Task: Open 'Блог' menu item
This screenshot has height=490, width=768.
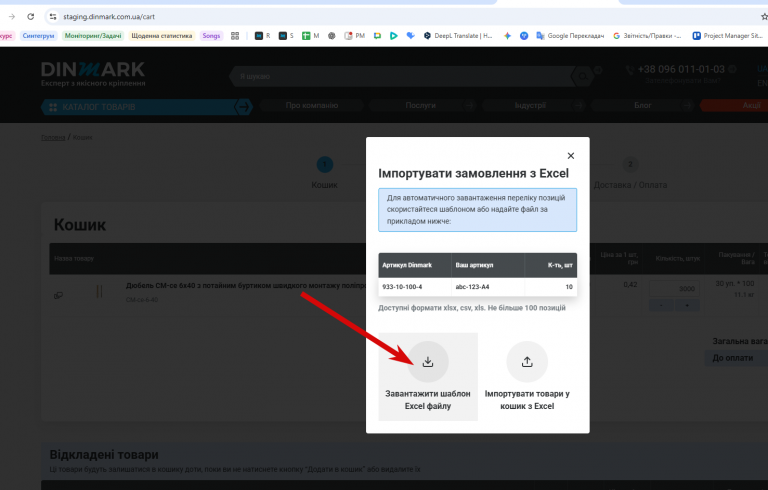Action: pos(643,105)
